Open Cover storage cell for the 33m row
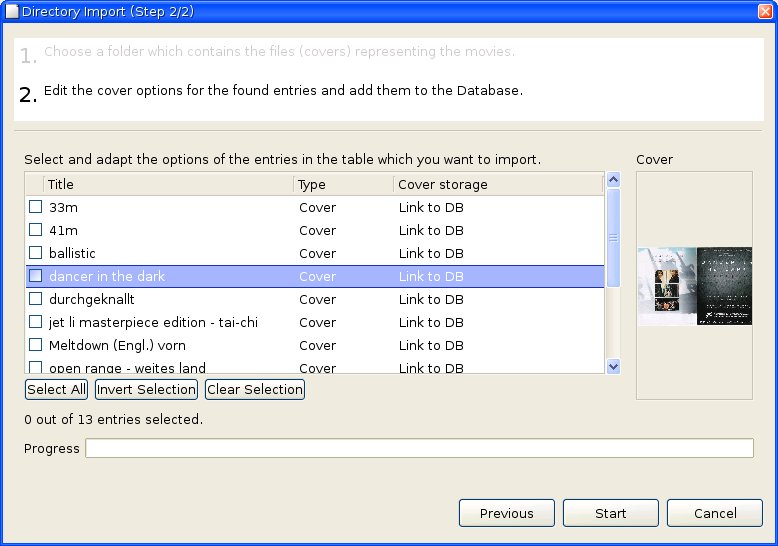 click(x=497, y=207)
